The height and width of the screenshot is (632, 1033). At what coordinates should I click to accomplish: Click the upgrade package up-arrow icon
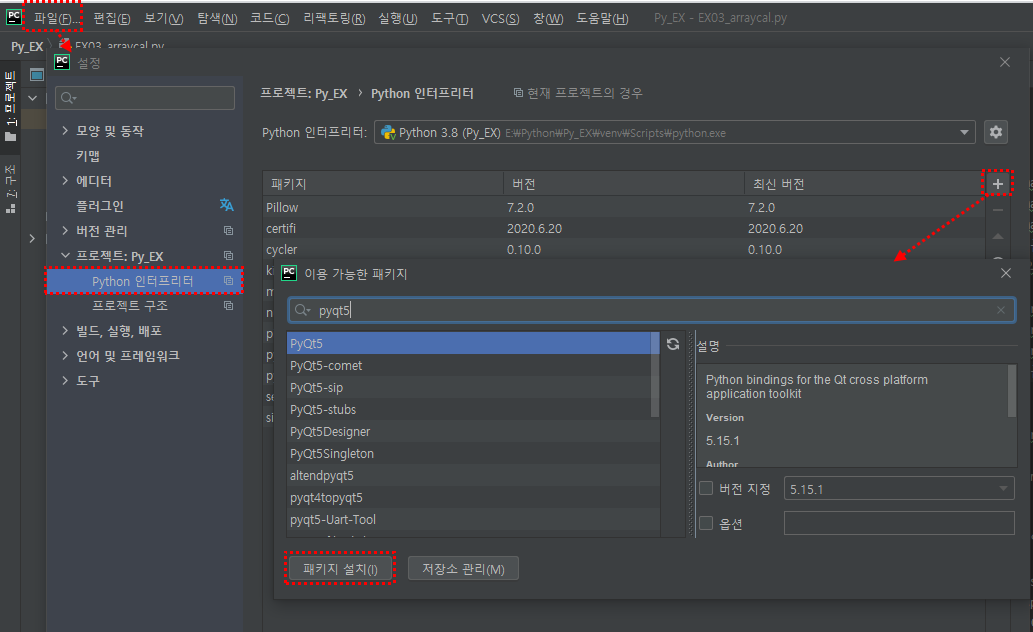pyautogui.click(x=997, y=236)
